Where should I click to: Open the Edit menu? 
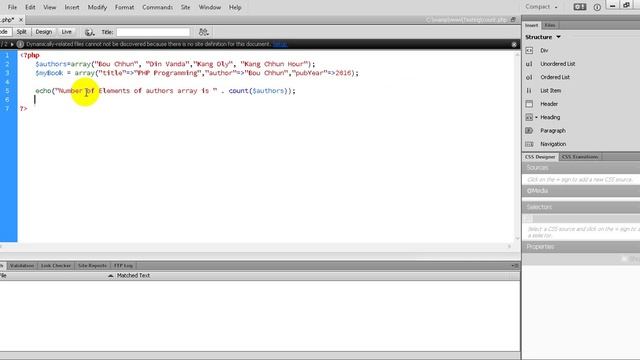(x=30, y=7)
